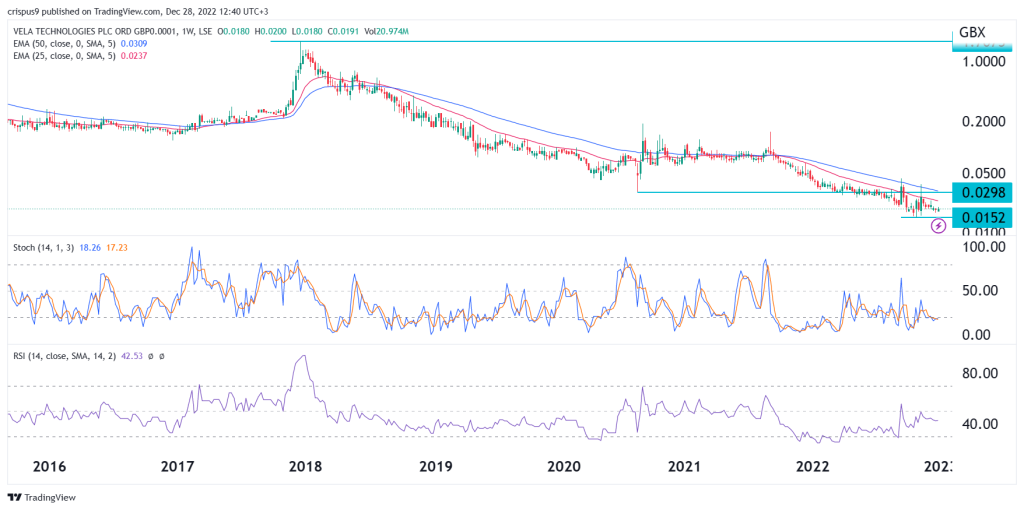
Task: Click the open value O0.0180
Action: pyautogui.click(x=234, y=32)
